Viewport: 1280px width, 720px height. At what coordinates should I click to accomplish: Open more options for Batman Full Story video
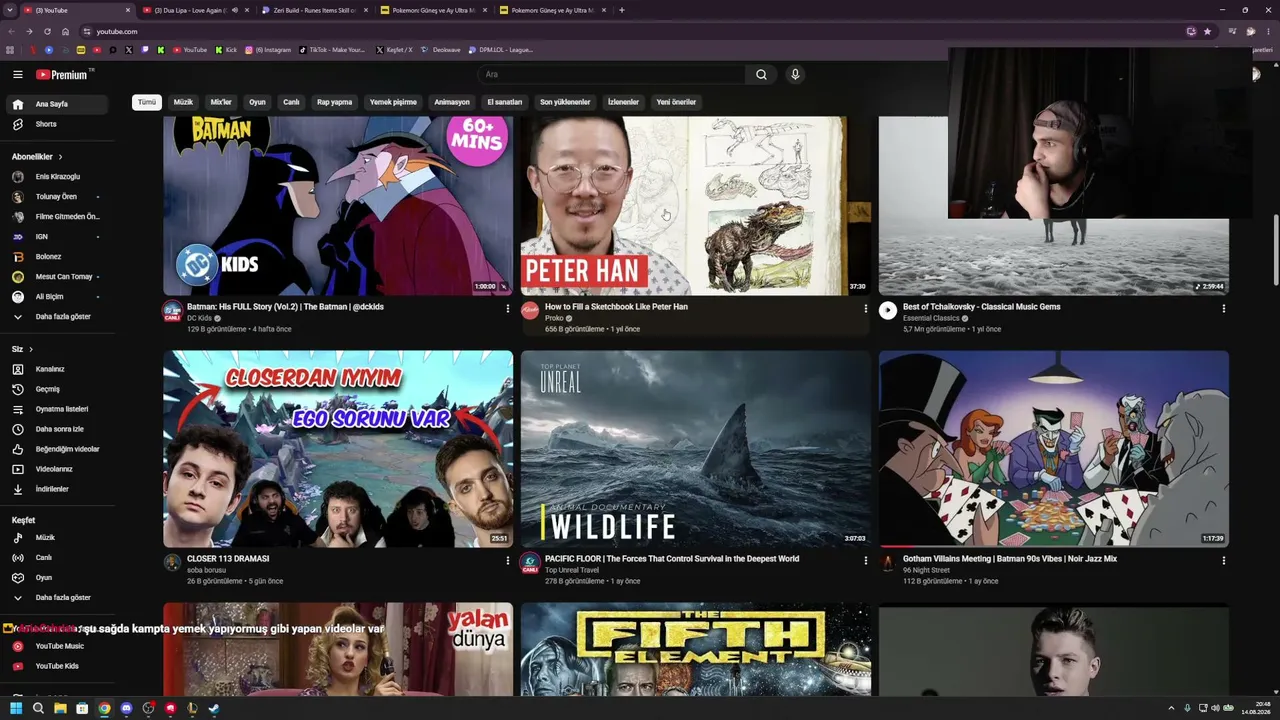(507, 308)
